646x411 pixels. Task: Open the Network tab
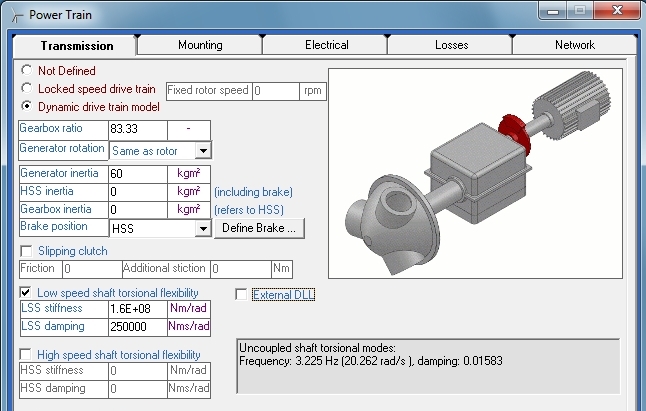pos(574,45)
